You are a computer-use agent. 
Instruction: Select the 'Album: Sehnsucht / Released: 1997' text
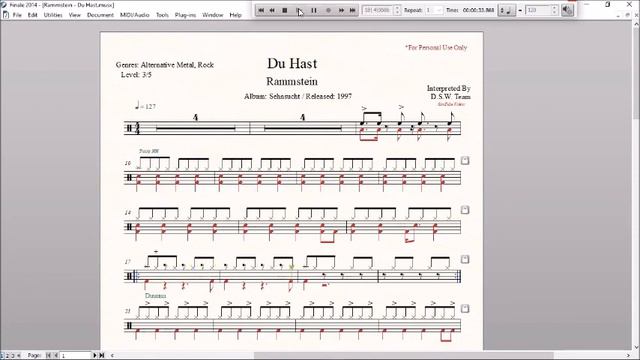298,96
